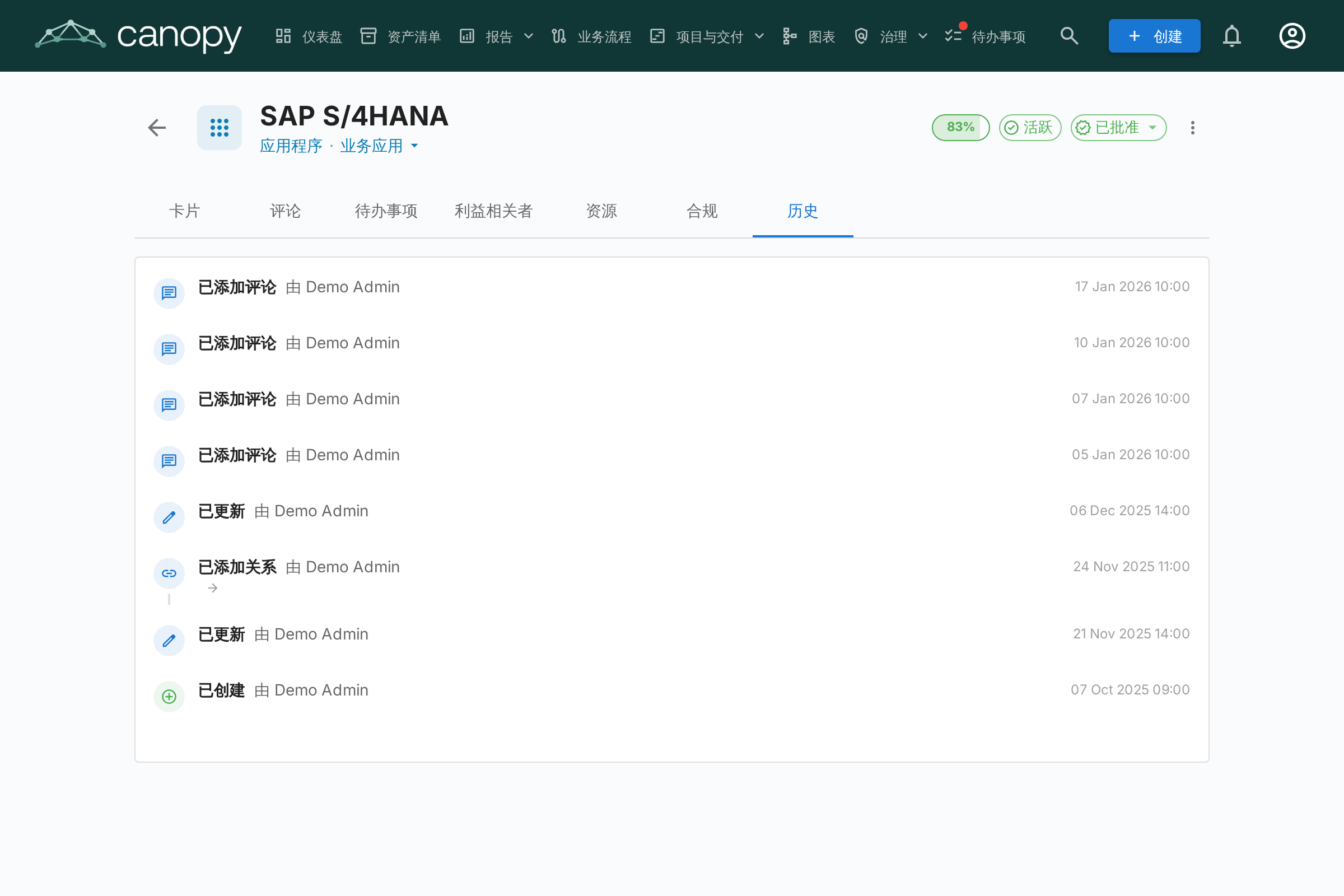Screen dimensions: 1344x896
Task: Click the 报告 chart icon
Action: 467,36
